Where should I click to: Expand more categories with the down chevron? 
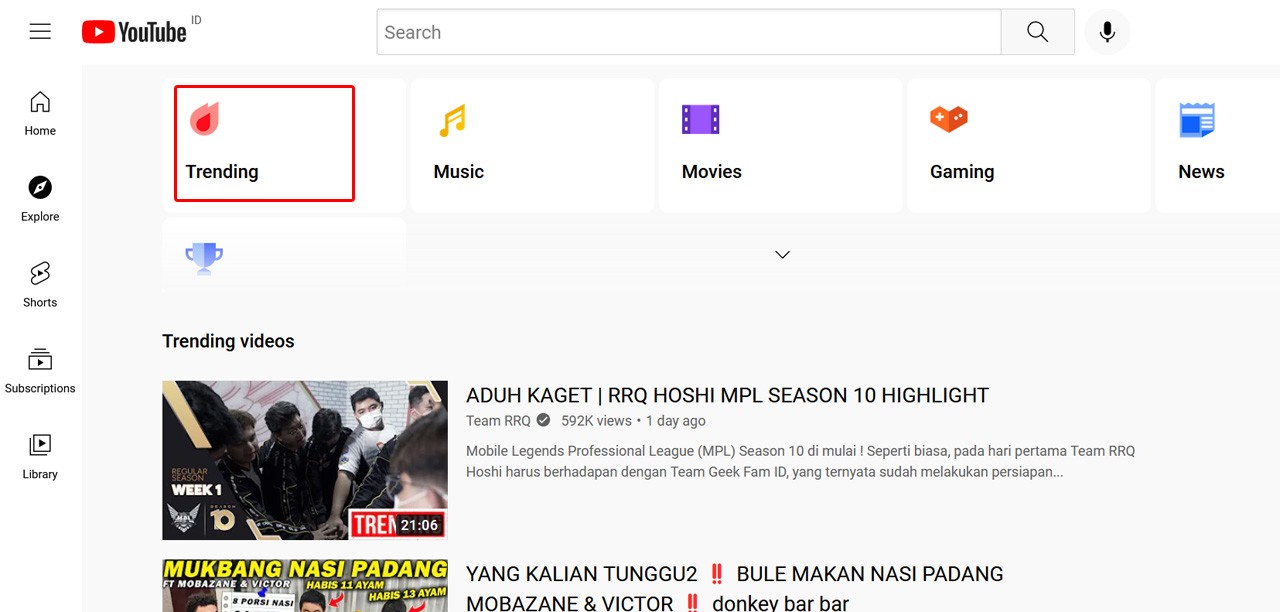[x=782, y=255]
